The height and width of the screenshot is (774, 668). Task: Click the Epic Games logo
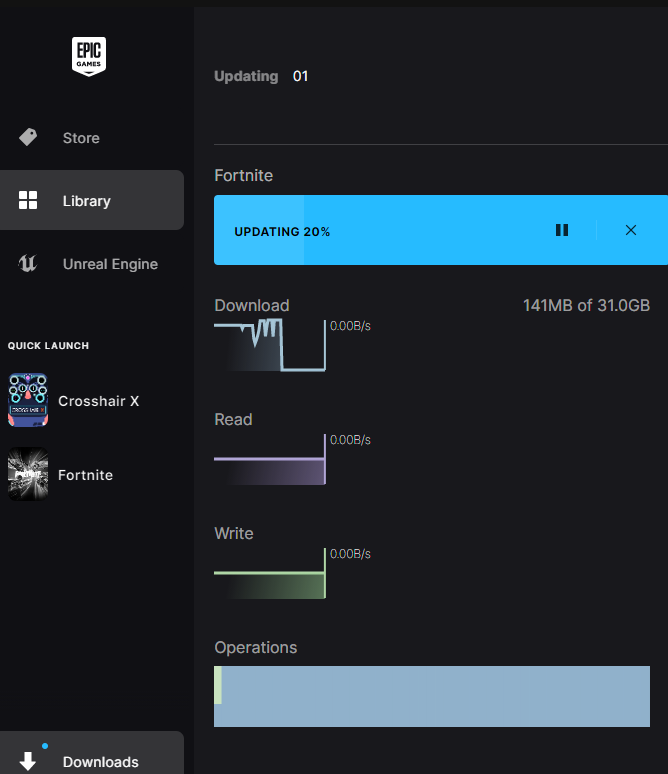pos(89,56)
